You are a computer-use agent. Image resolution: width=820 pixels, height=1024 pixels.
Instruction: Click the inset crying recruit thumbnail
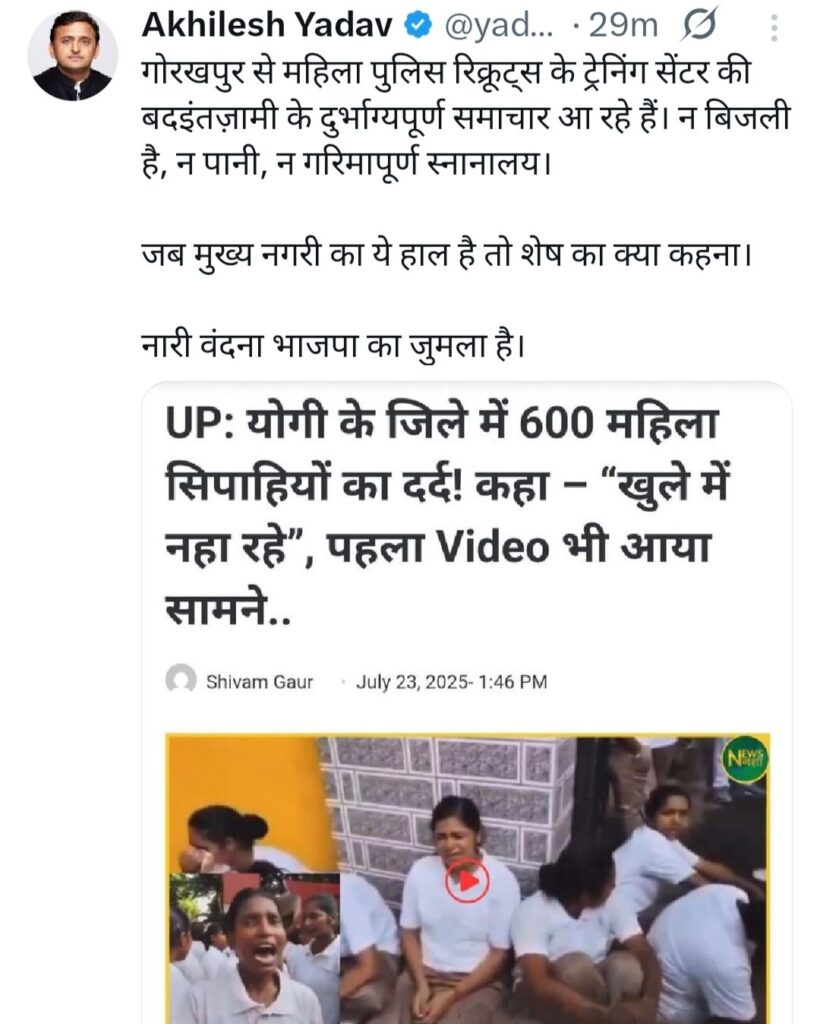coord(255,948)
